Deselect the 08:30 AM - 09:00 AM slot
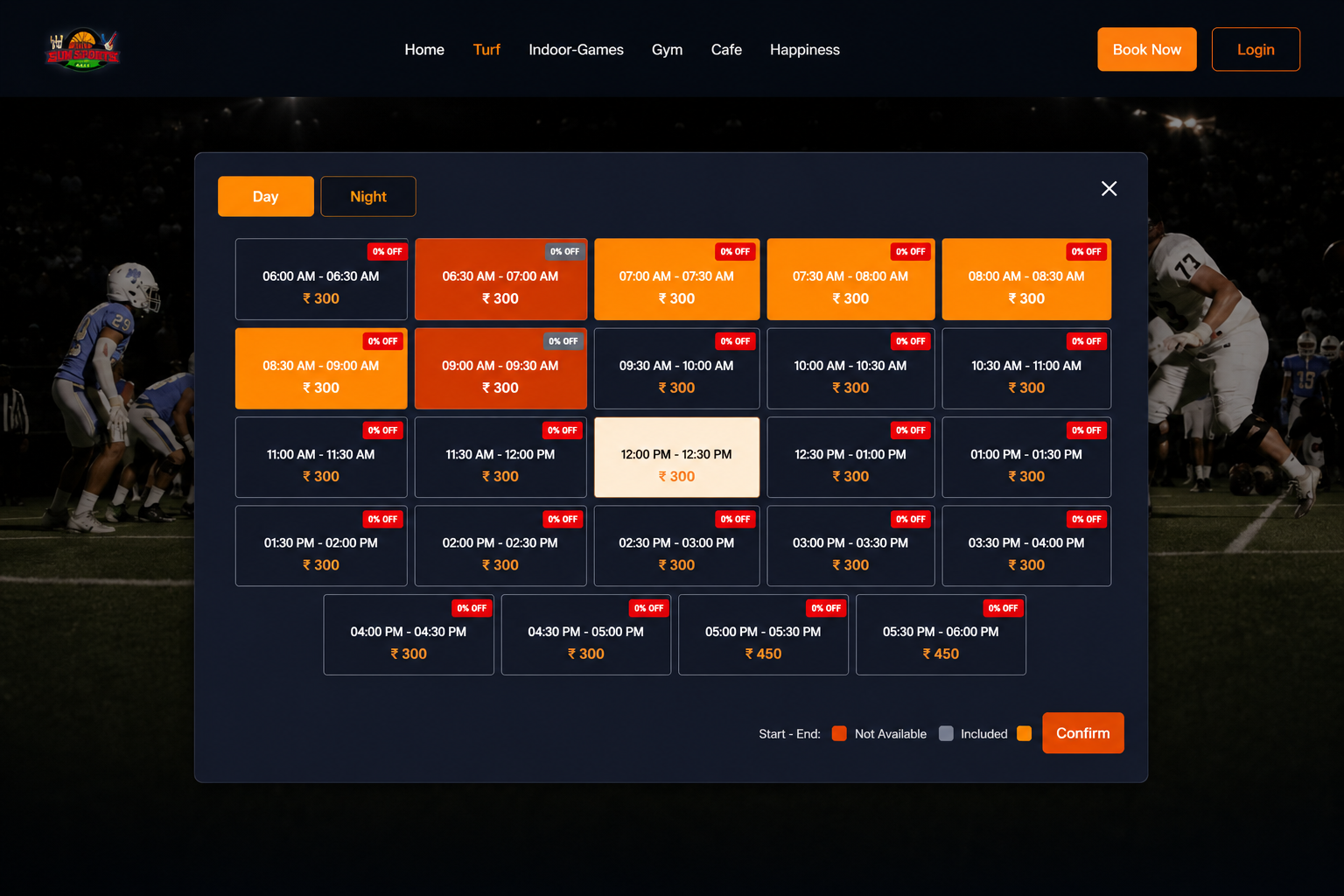 [321, 369]
